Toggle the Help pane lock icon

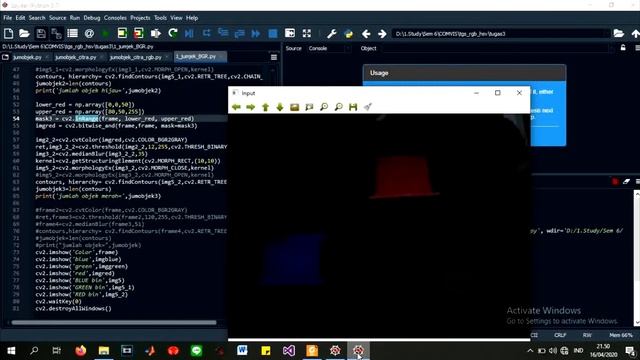pyautogui.click(x=623, y=48)
